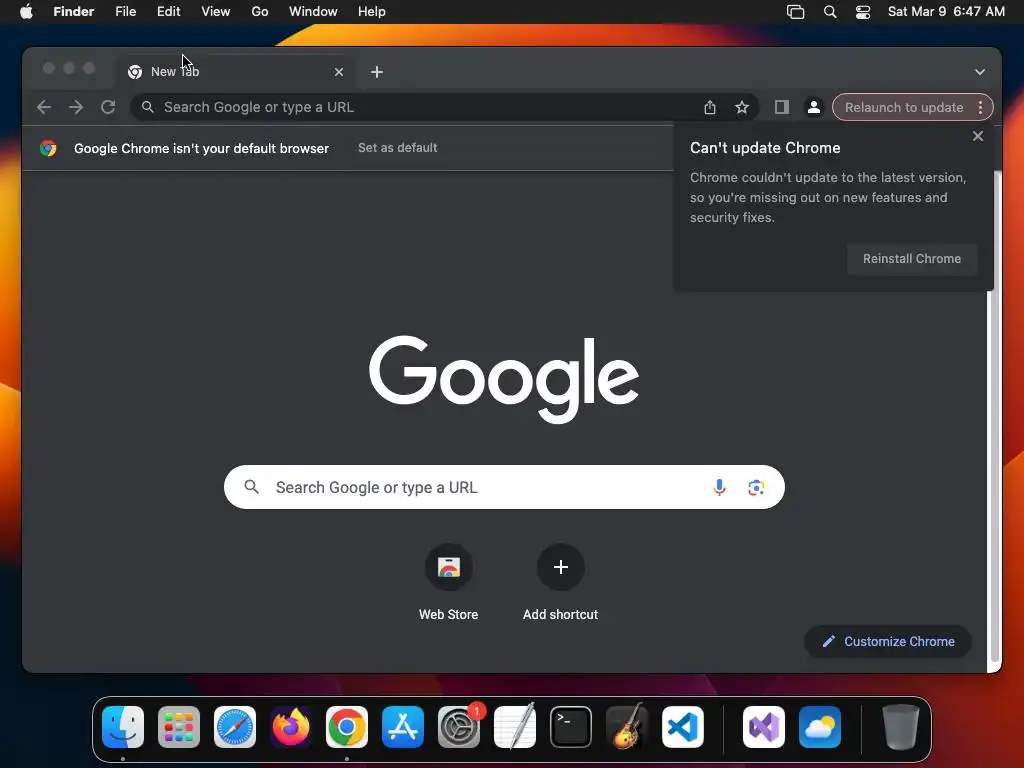Image resolution: width=1024 pixels, height=768 pixels.
Task: Open TextEdit from the Dock
Action: [x=515, y=727]
